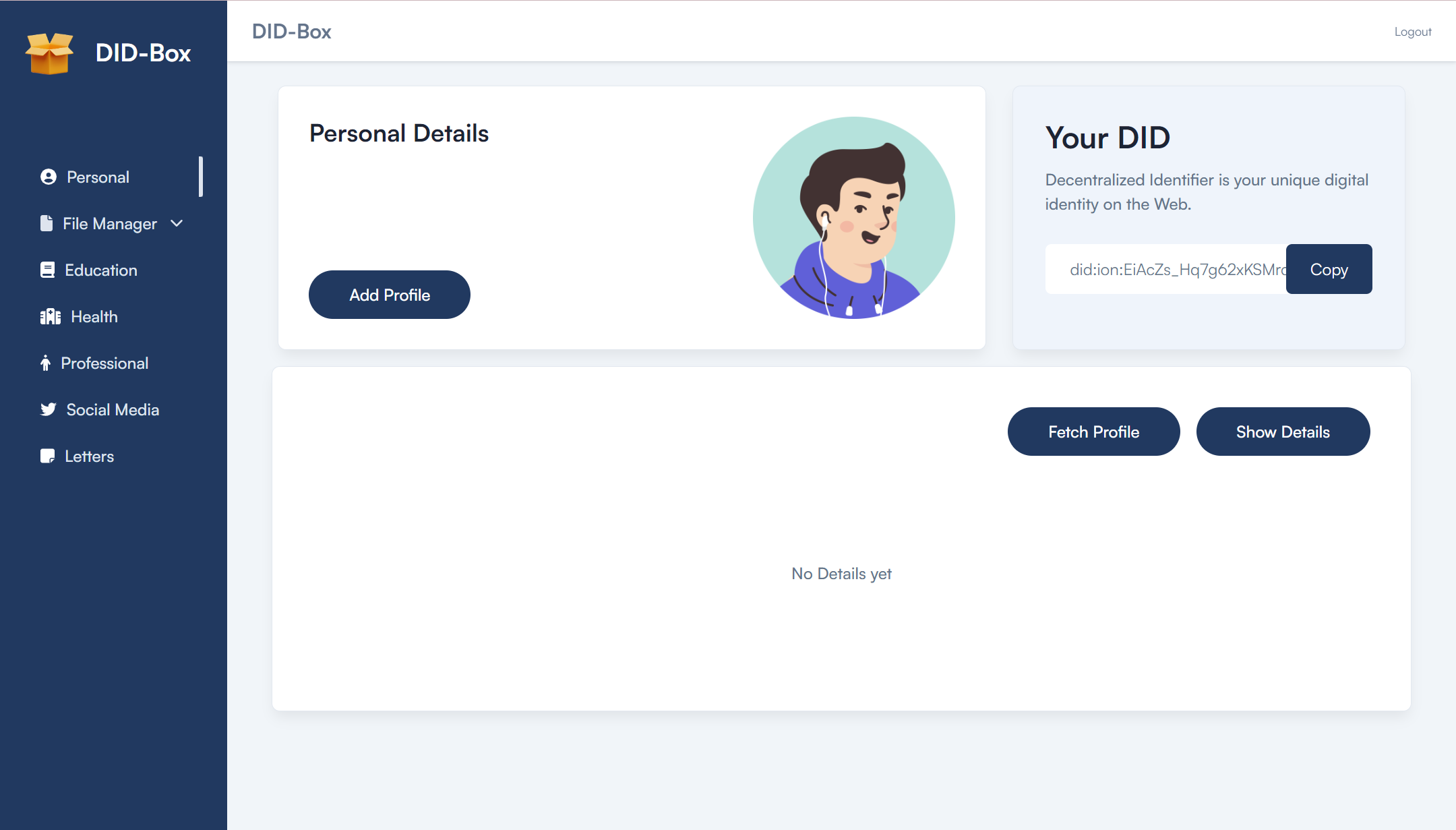Click the Professional person icon
Viewport: 1456px width, 830px height.
click(45, 363)
